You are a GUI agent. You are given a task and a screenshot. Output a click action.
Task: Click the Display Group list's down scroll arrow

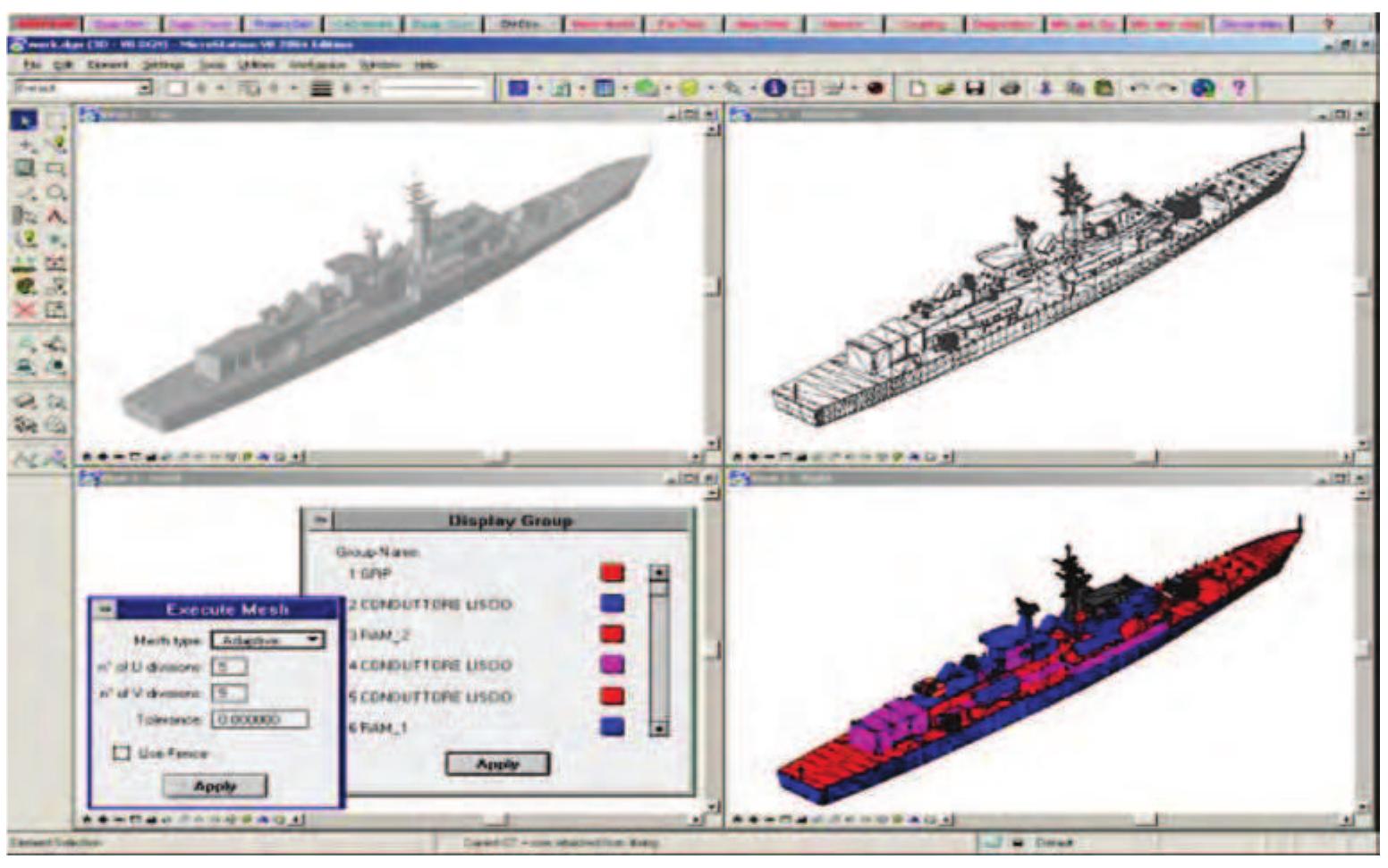(x=659, y=728)
